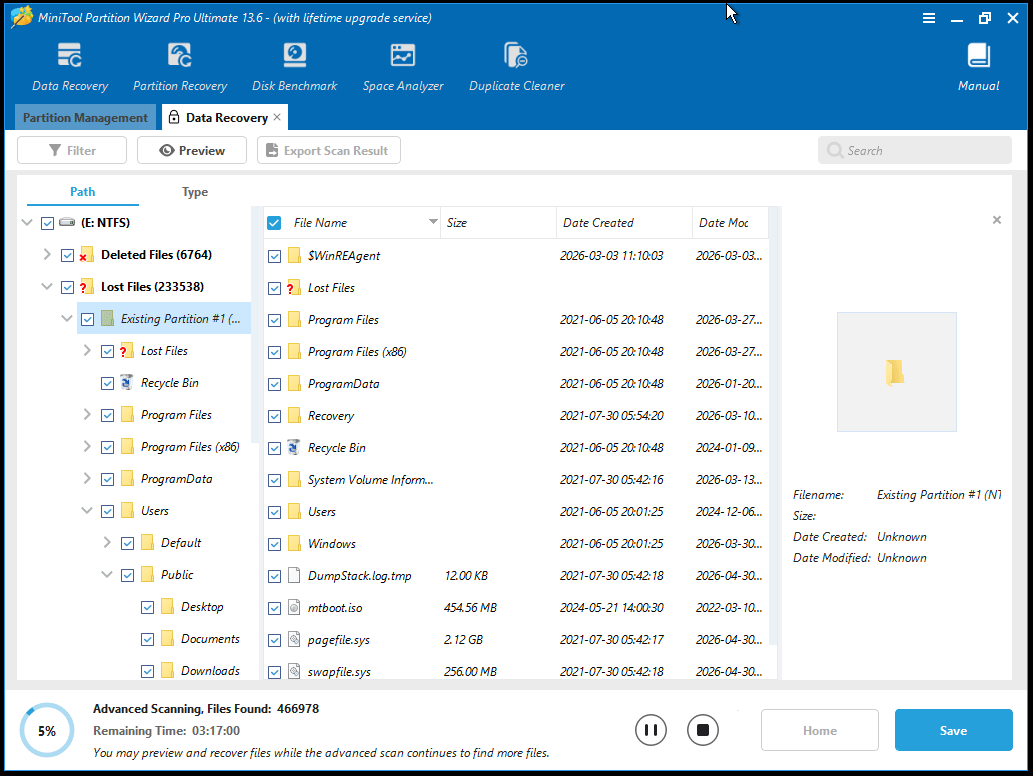Sort by Size column header

pyautogui.click(x=498, y=223)
